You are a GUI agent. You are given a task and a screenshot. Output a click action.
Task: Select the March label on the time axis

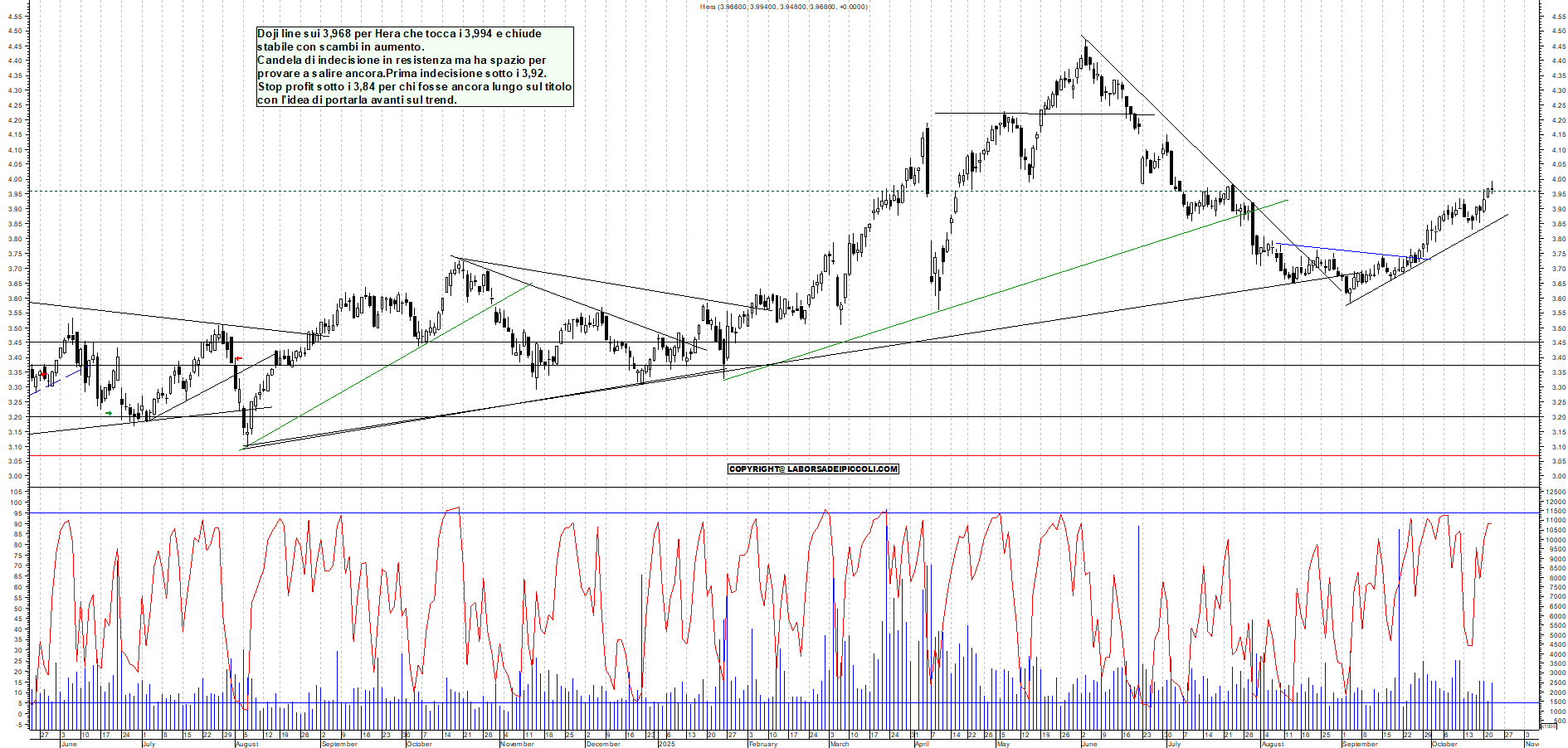[840, 744]
